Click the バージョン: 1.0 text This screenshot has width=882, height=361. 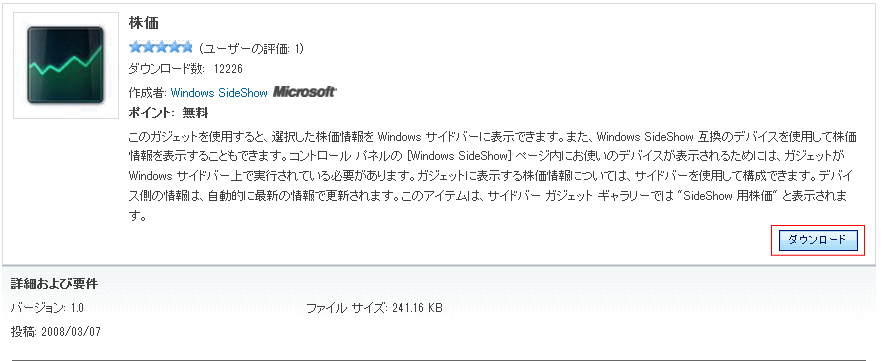click(x=47, y=308)
